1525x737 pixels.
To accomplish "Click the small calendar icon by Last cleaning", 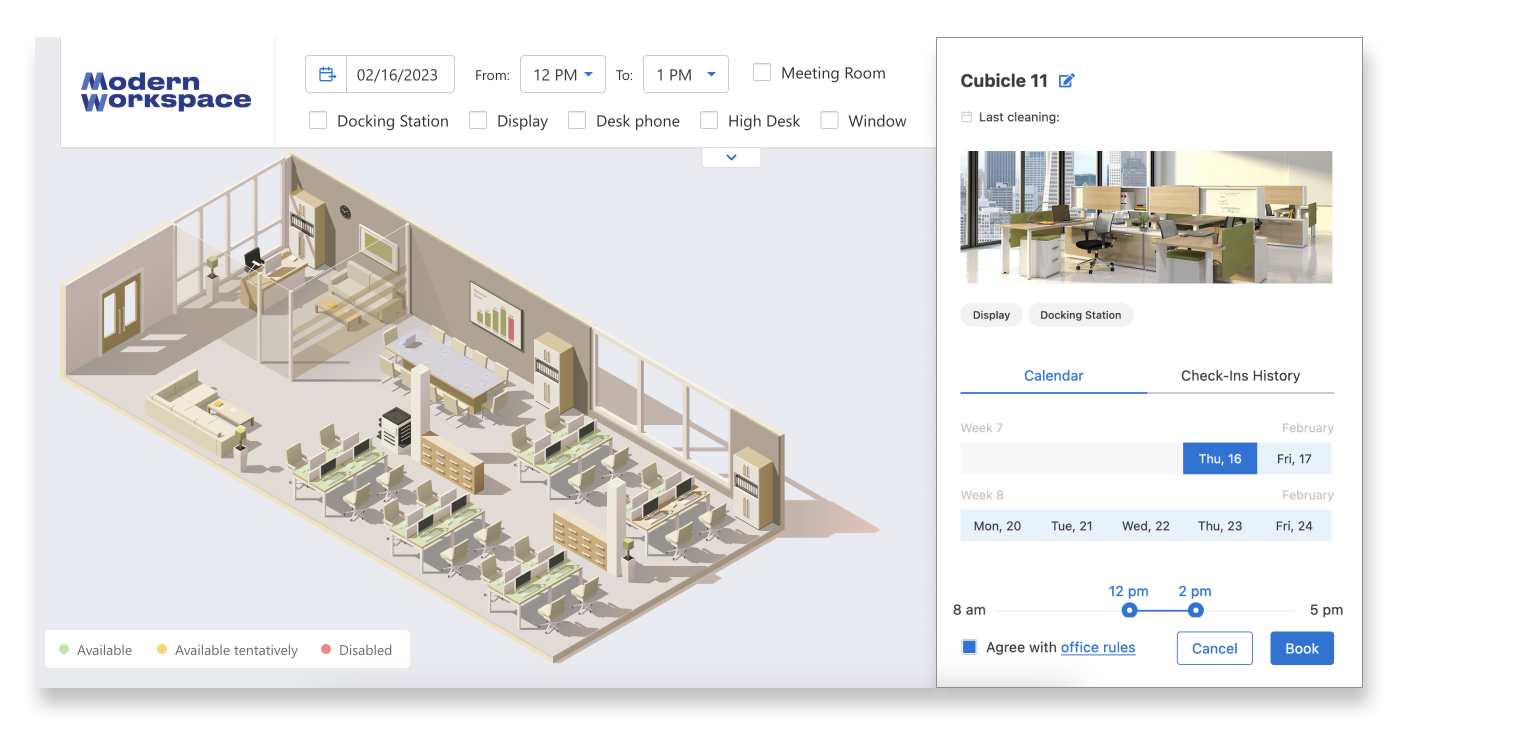I will (966, 117).
